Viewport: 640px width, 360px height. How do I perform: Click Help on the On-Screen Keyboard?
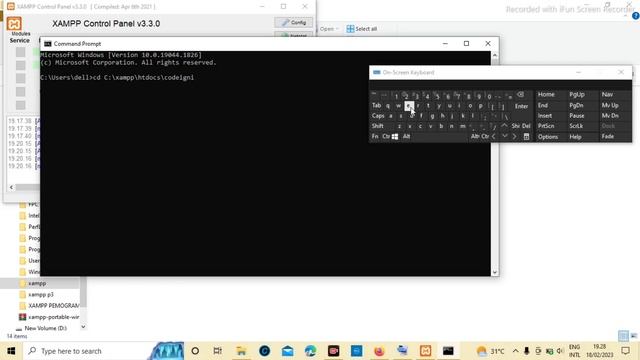575,137
